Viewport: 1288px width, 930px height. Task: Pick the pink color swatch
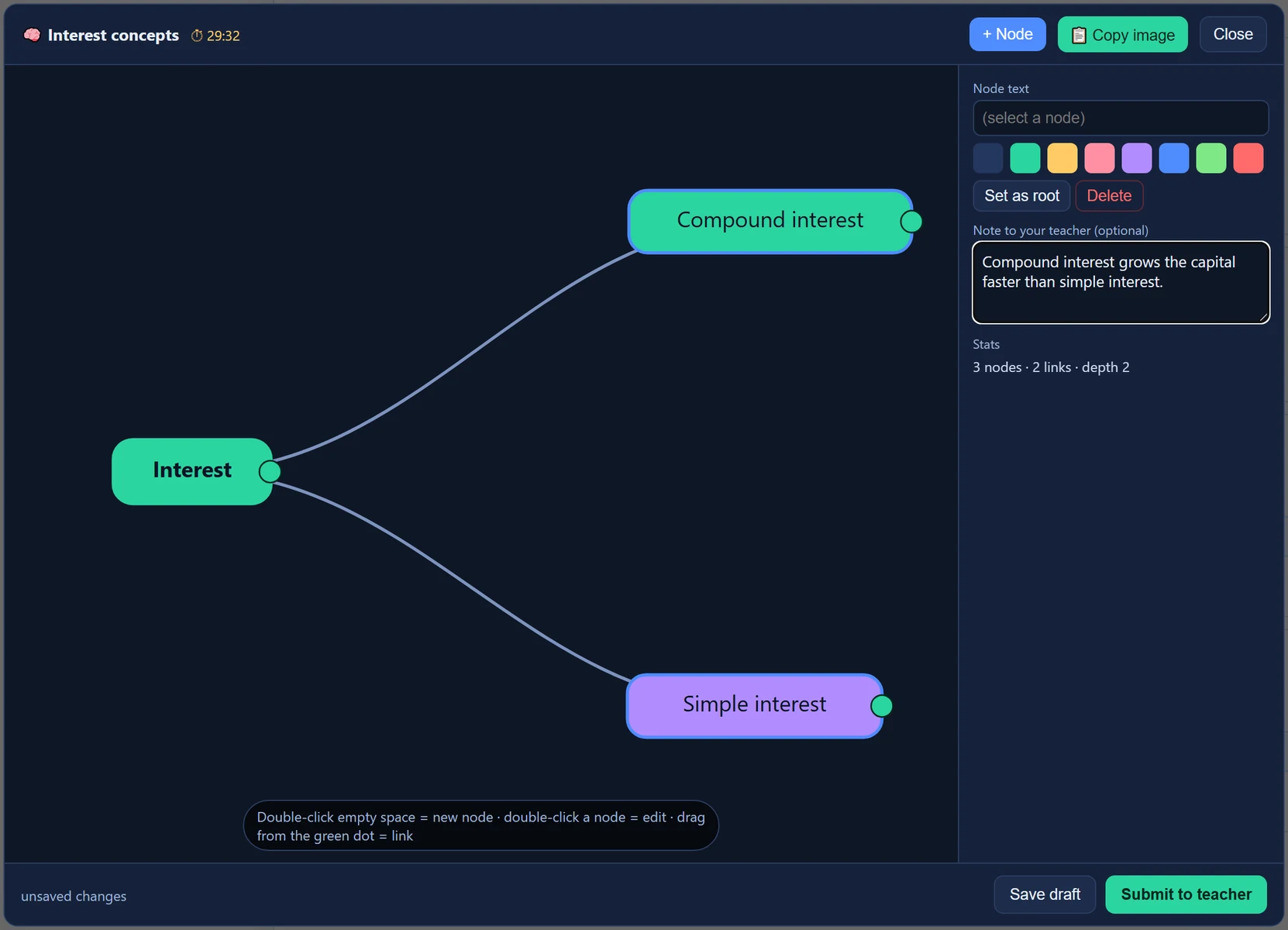1100,158
